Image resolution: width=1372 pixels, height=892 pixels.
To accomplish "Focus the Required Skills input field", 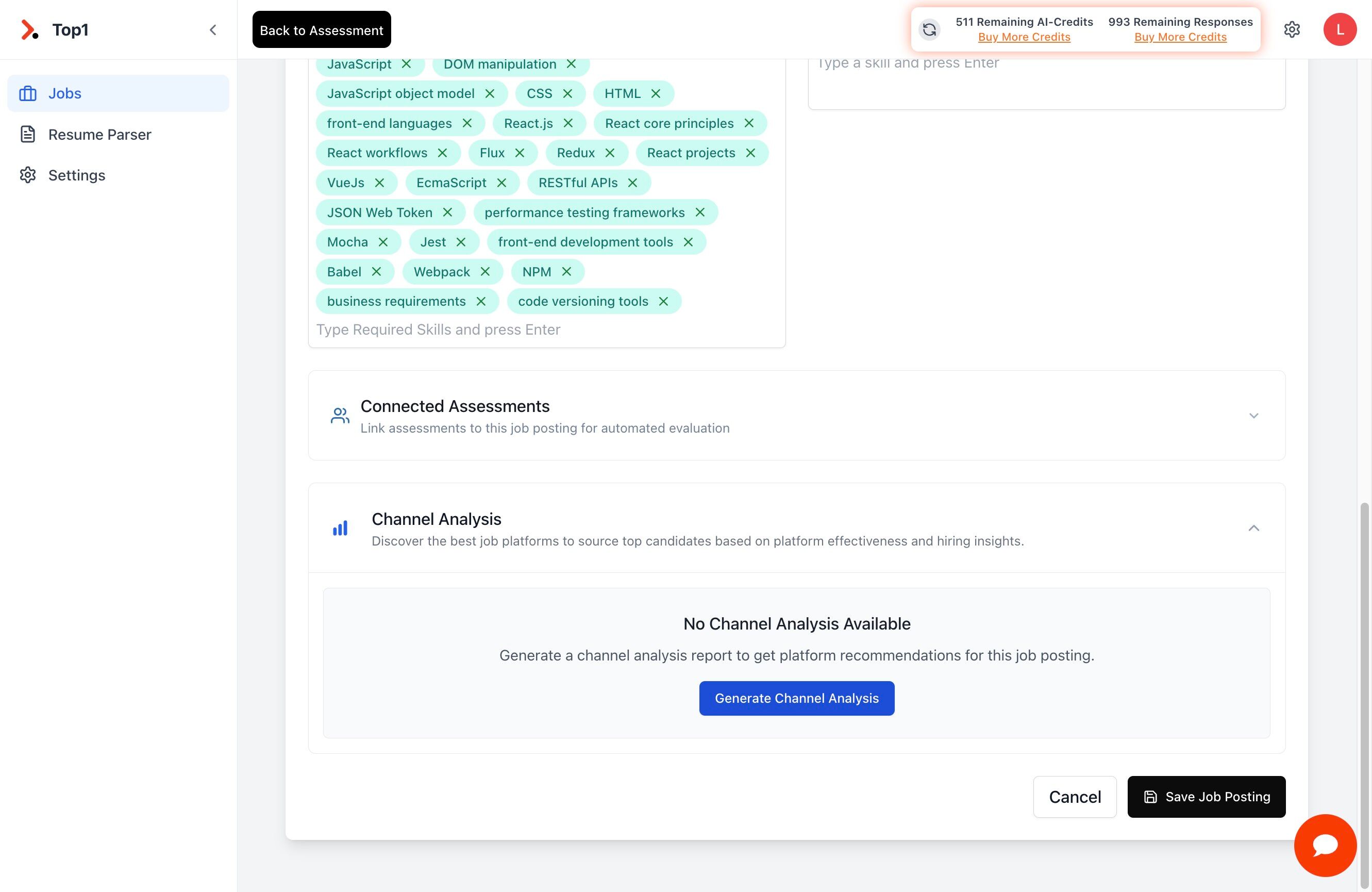I will [x=546, y=330].
